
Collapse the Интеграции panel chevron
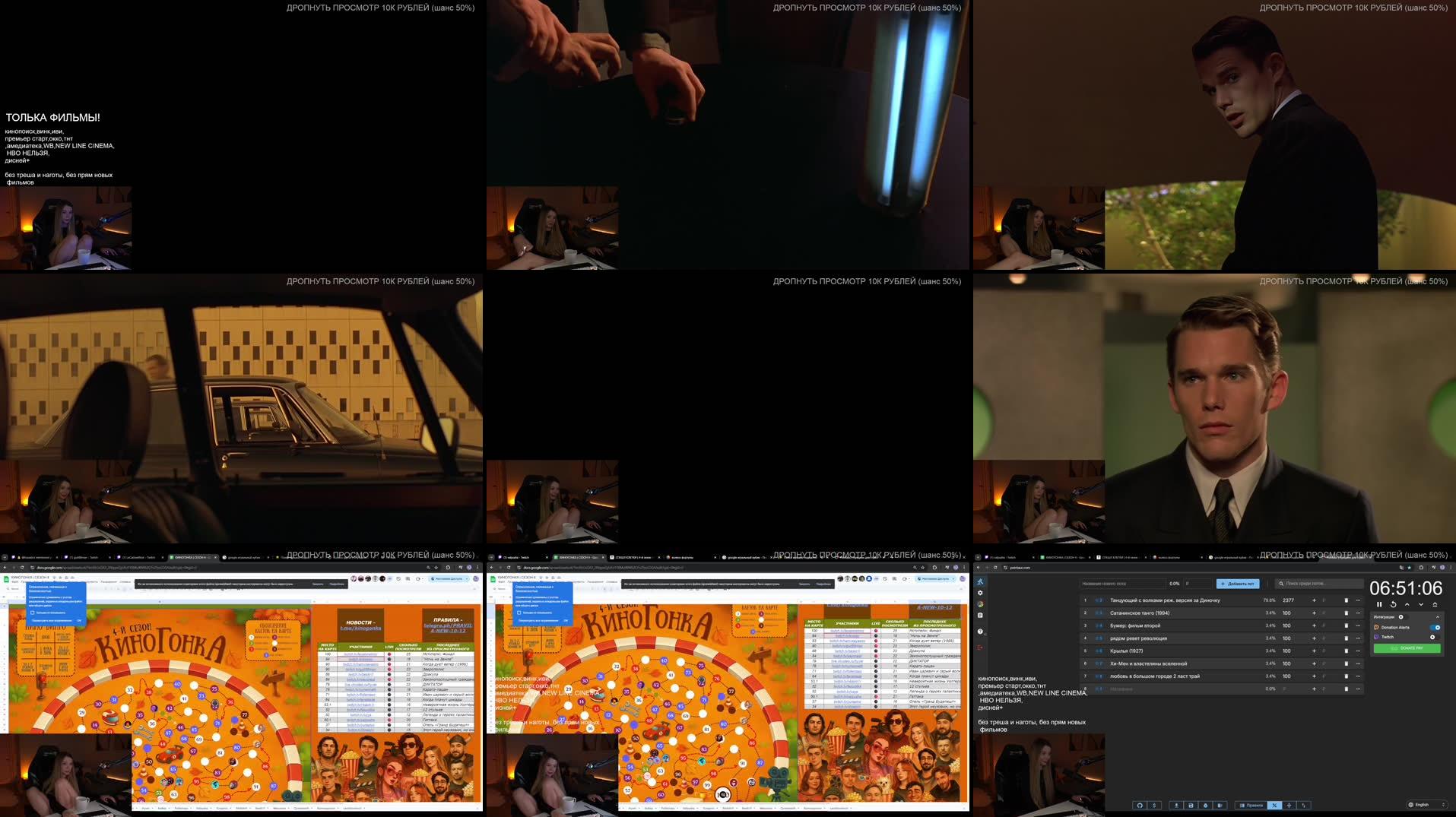click(1439, 617)
